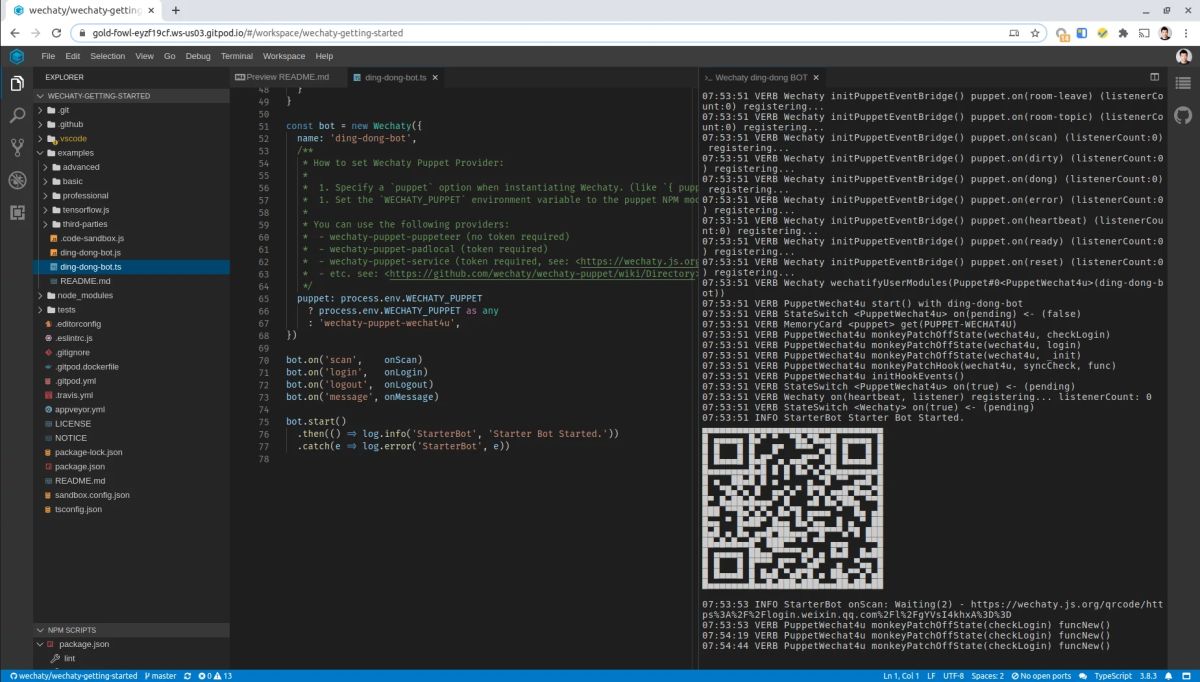1200x682 pixels.
Task: Open the Selection menu
Action: click(107, 56)
